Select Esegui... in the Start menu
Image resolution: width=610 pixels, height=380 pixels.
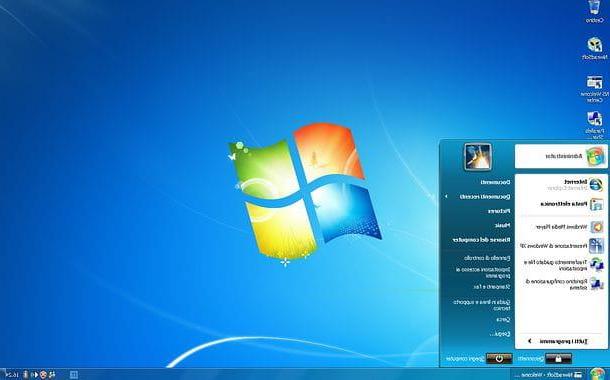pos(500,334)
